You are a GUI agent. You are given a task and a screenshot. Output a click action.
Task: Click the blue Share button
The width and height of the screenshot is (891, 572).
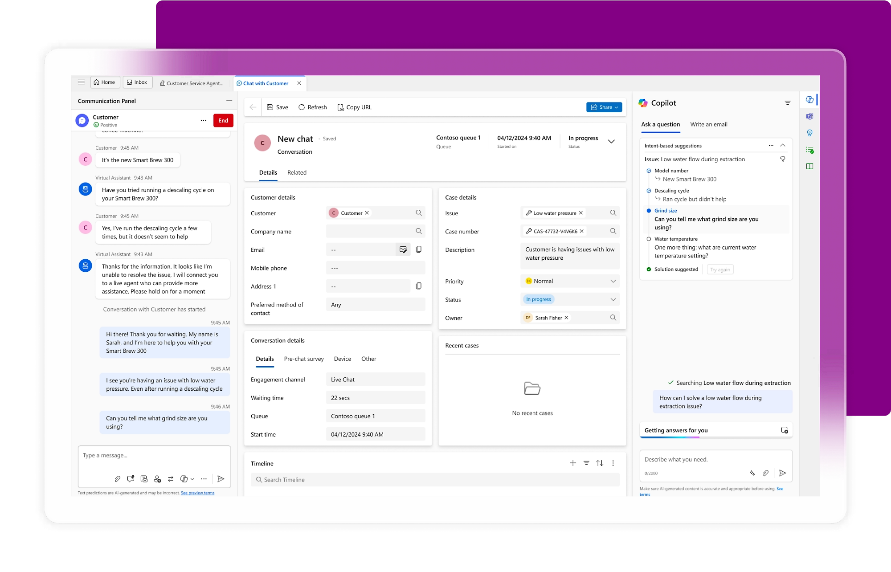pos(603,107)
